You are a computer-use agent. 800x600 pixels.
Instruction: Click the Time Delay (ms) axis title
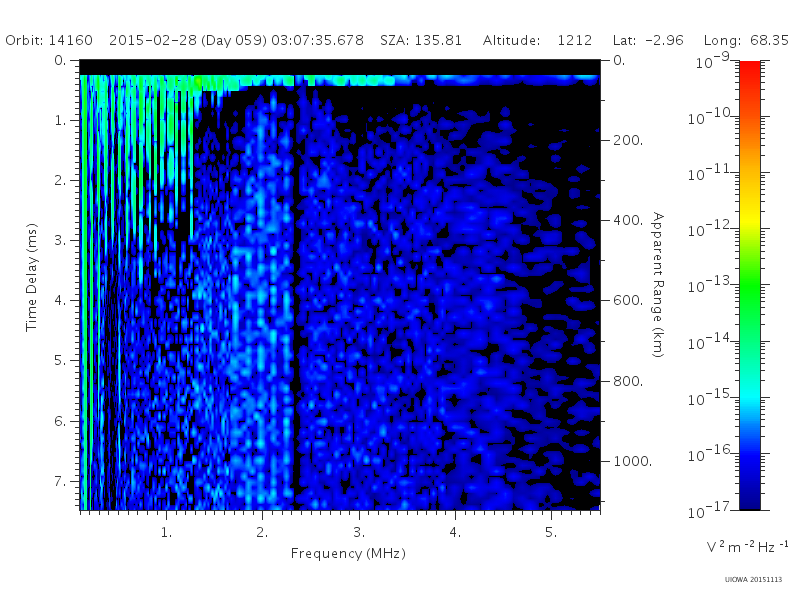click(x=32, y=277)
